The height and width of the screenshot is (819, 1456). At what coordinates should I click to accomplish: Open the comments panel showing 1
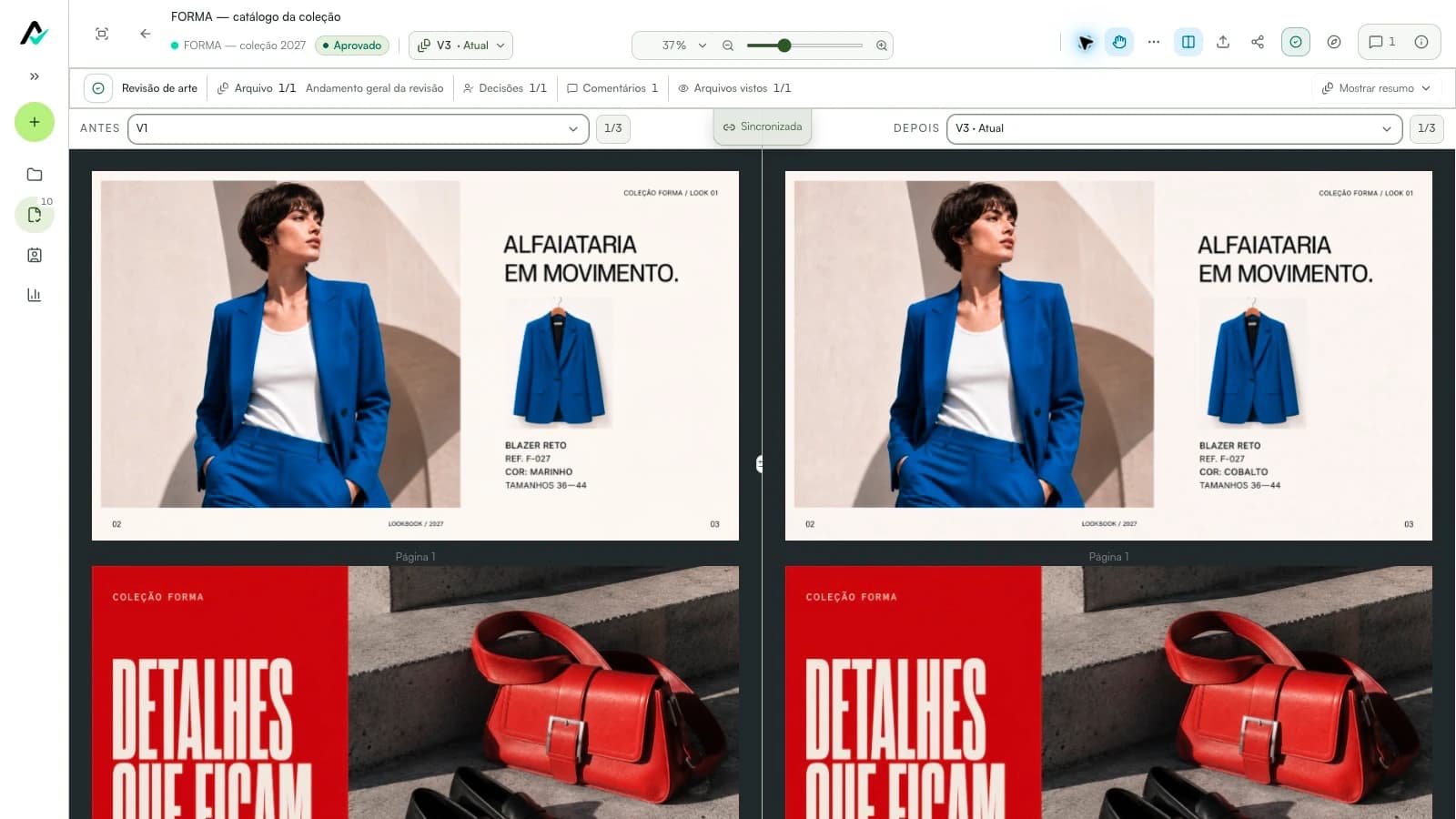coord(1381,42)
